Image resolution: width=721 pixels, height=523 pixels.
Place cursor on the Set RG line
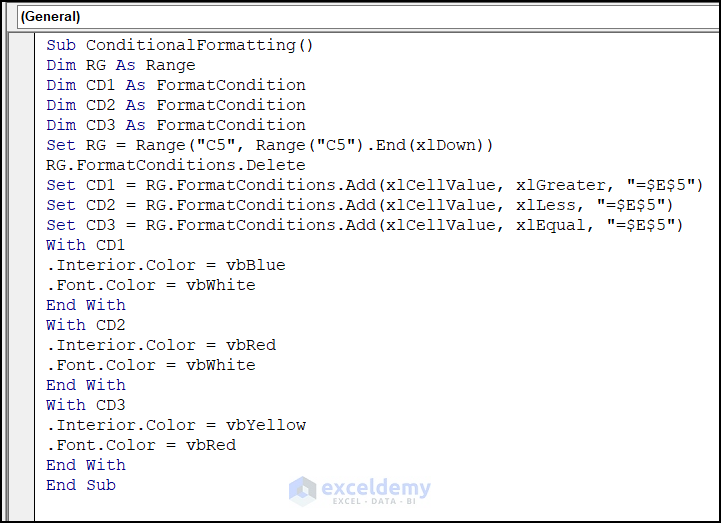point(270,145)
